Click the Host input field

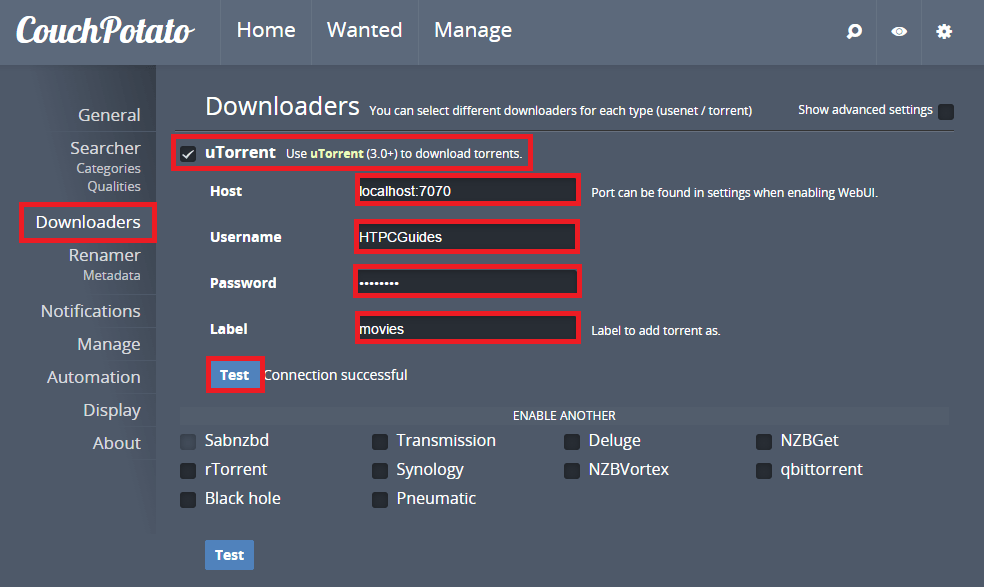(467, 190)
